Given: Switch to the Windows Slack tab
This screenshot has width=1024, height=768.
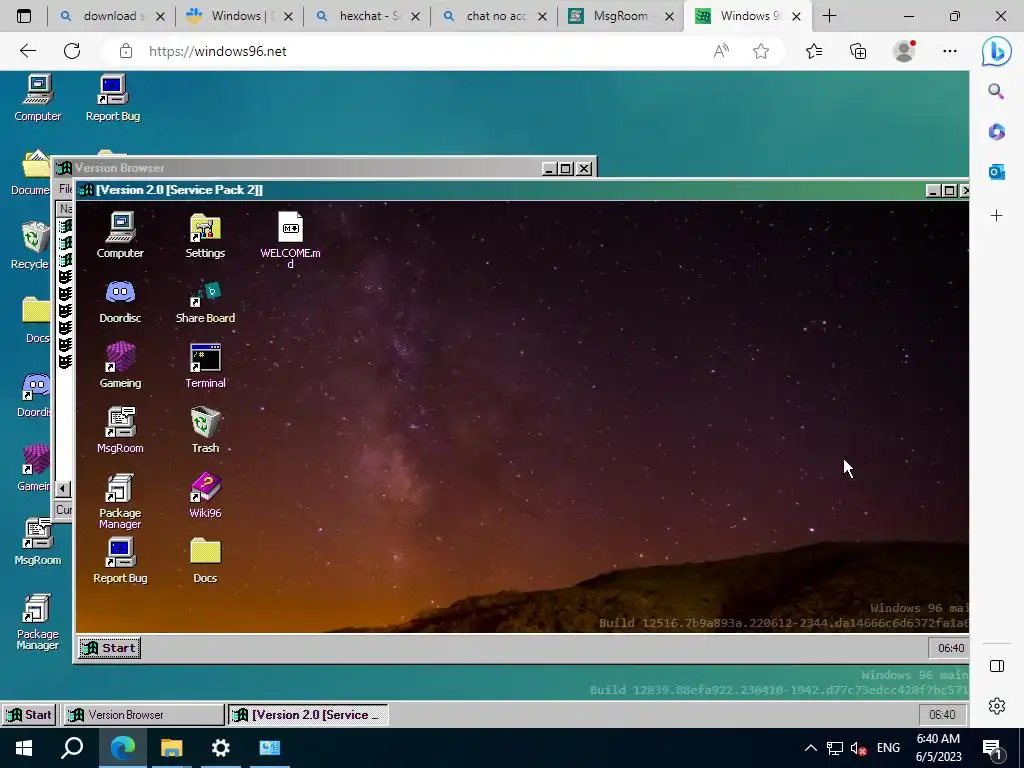Looking at the screenshot, I should pos(238,16).
